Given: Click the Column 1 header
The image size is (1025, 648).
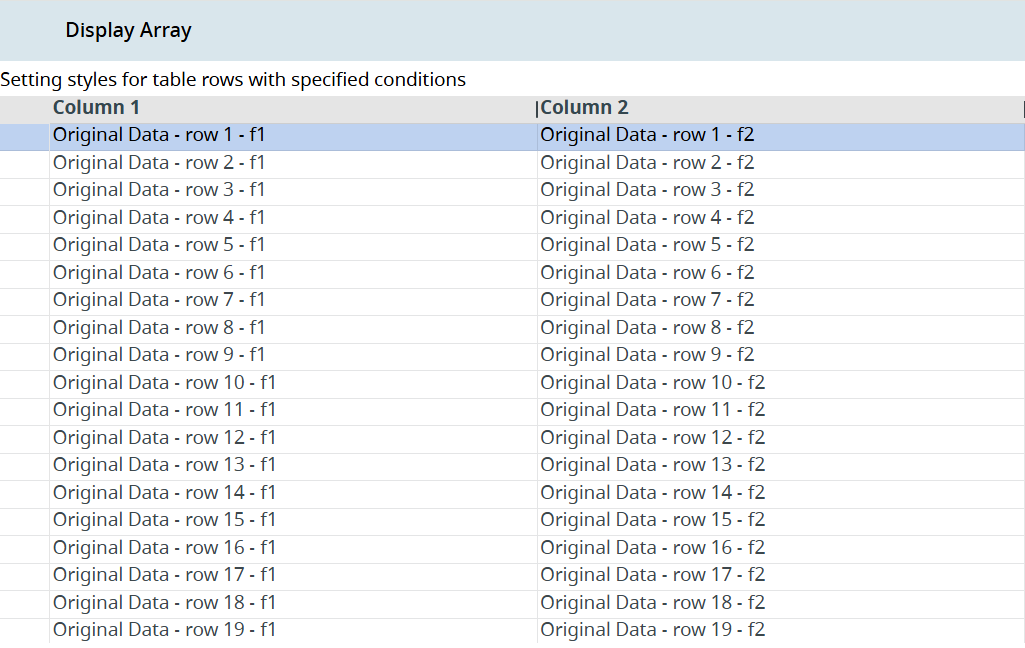Looking at the screenshot, I should tap(97, 108).
